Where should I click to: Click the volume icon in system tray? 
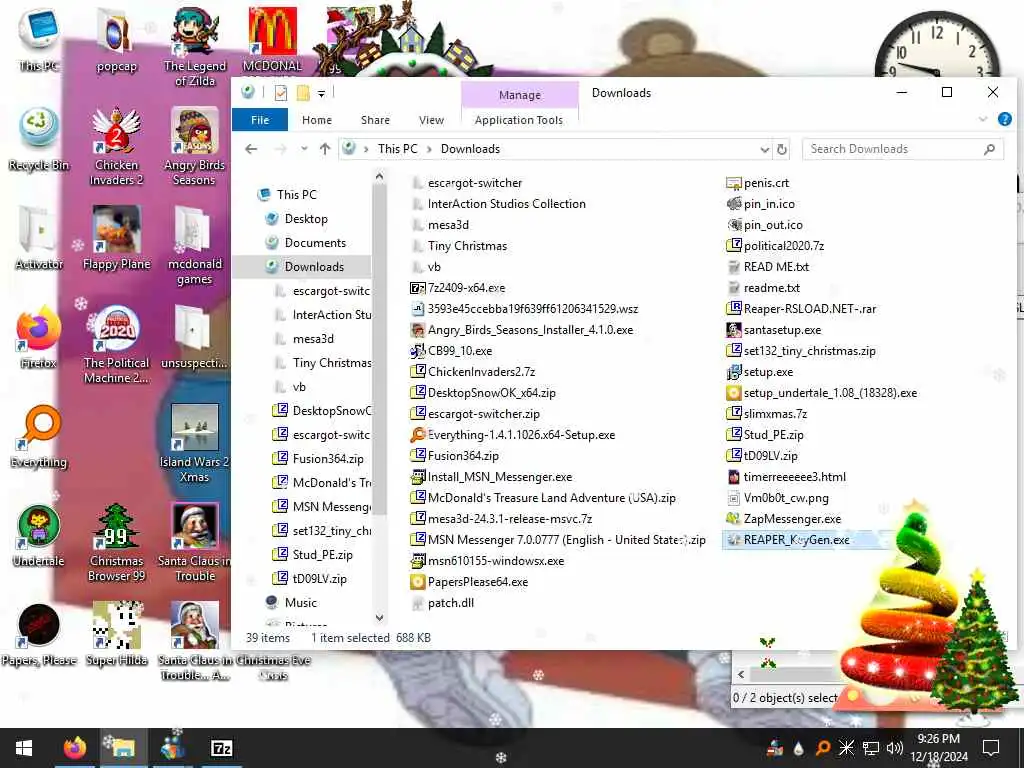(x=895, y=748)
